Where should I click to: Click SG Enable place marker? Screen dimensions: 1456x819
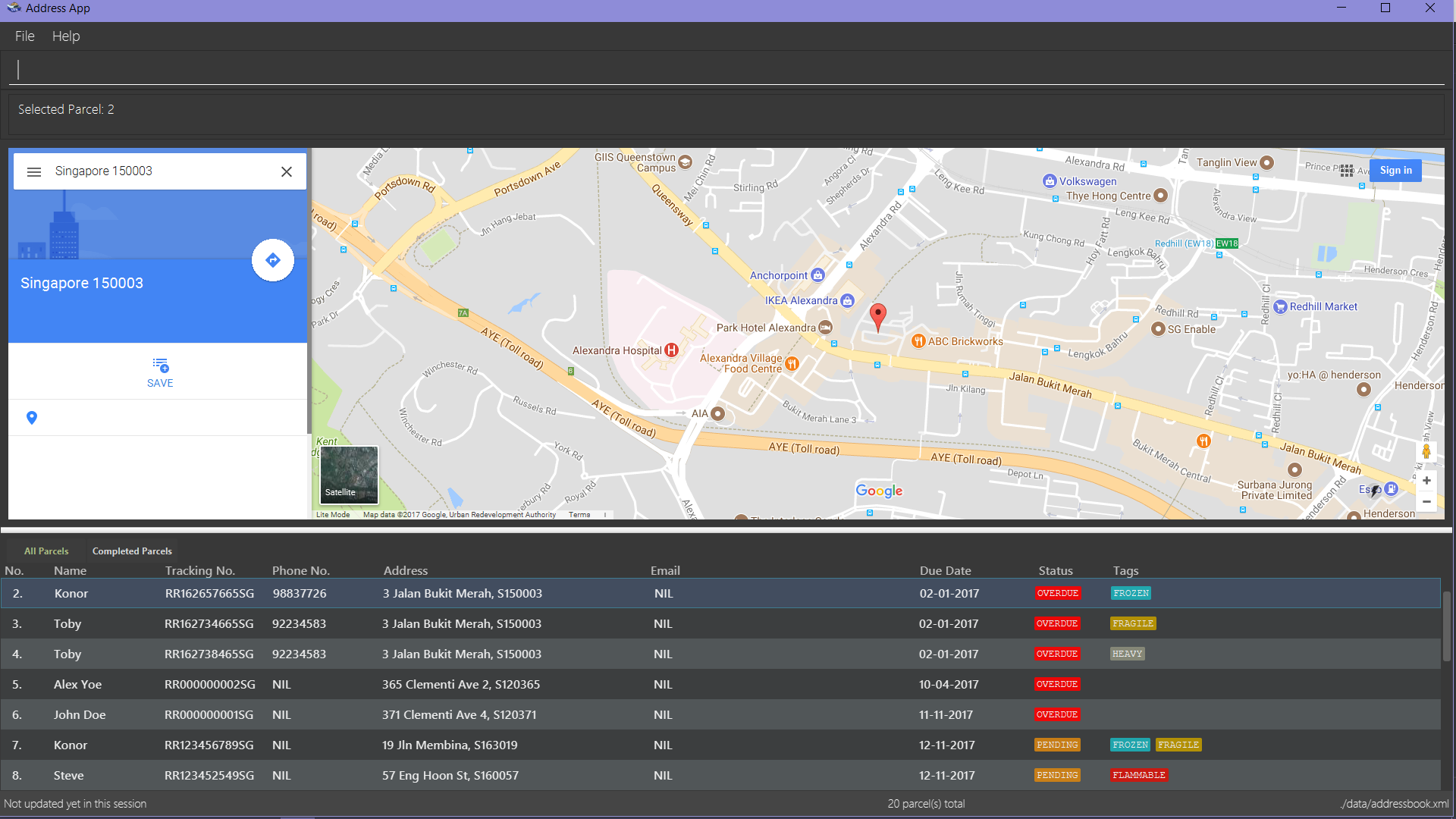[1158, 329]
